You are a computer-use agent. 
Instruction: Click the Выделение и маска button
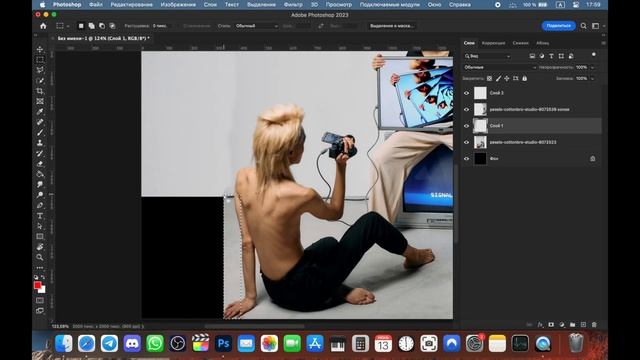[x=392, y=26]
